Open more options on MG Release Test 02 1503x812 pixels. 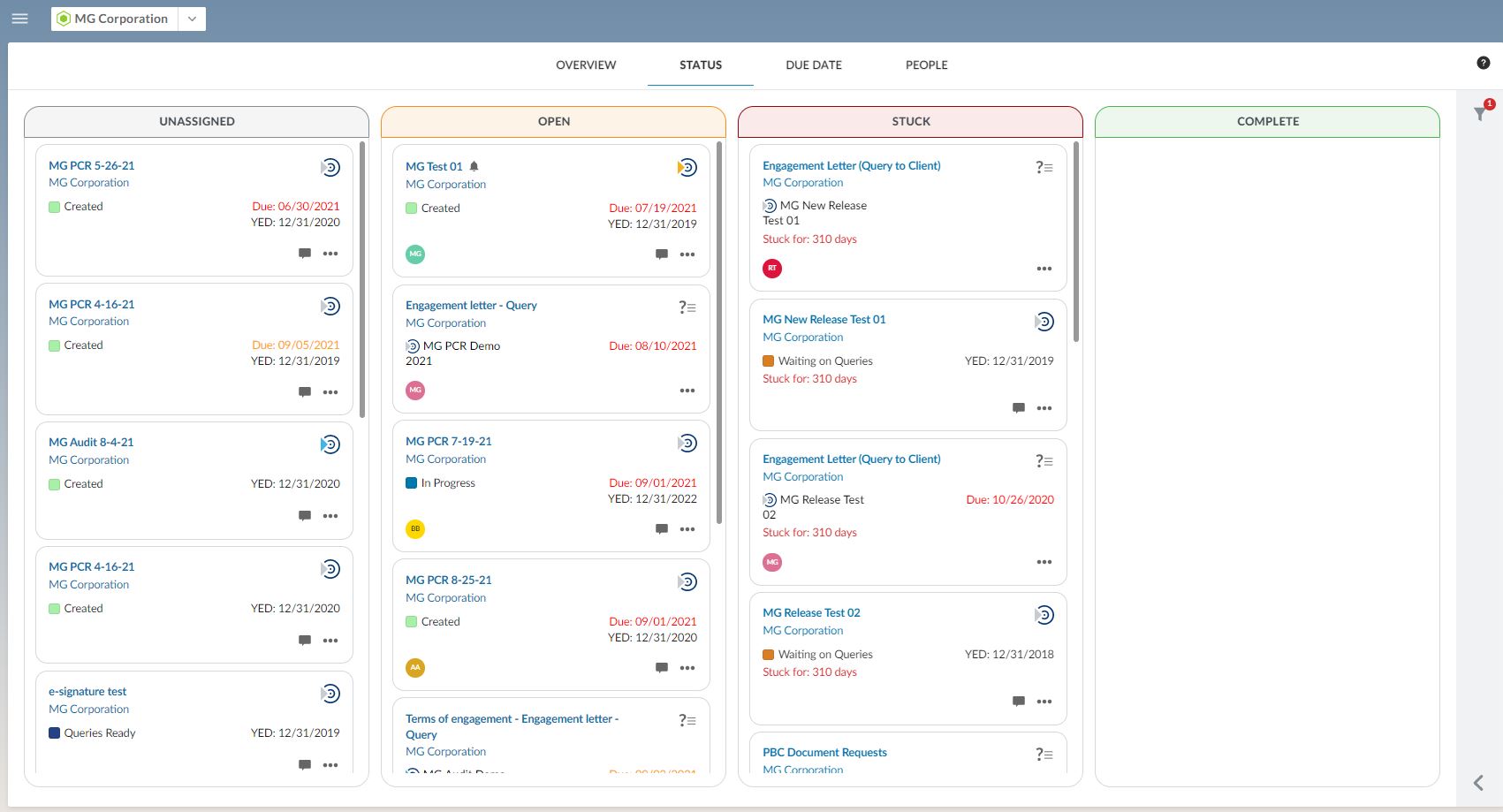[1044, 702]
